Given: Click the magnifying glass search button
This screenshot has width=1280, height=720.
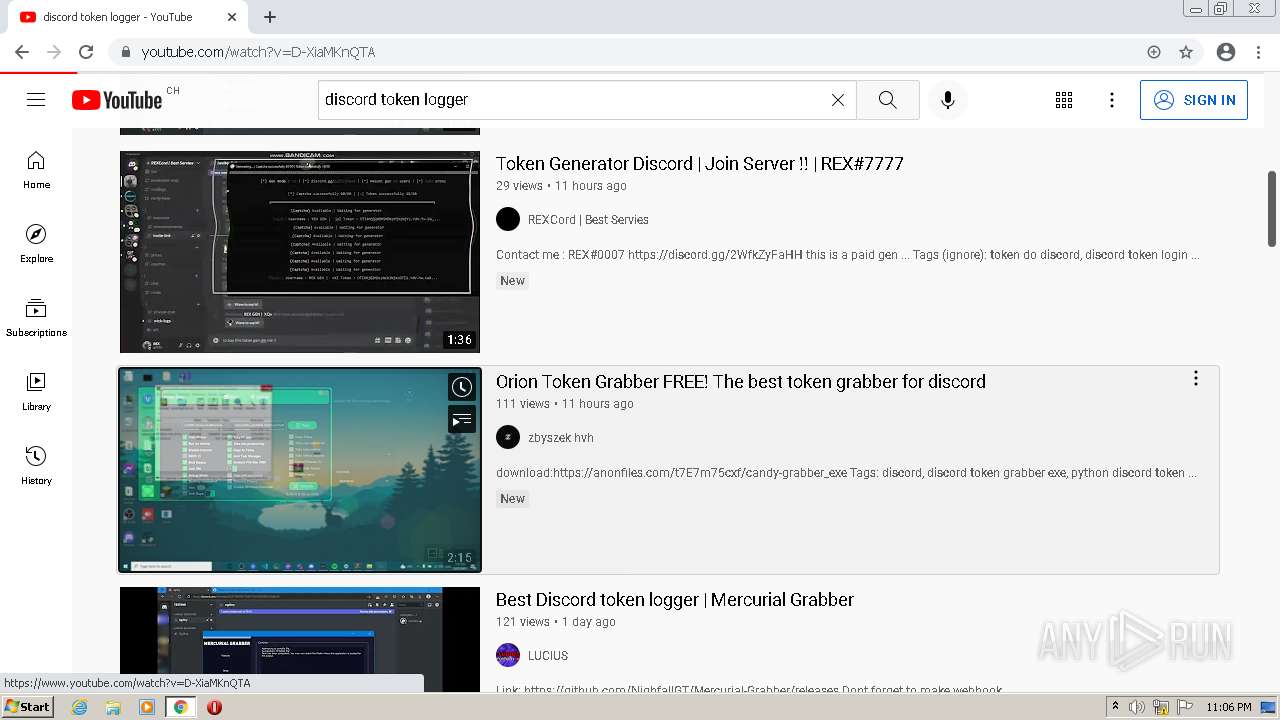Looking at the screenshot, I should 887,100.
